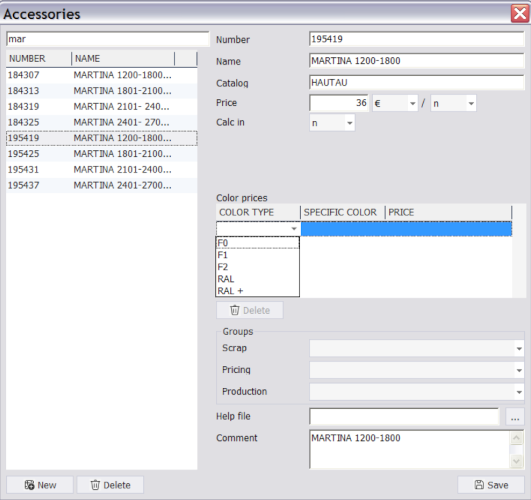531x500 pixels.
Task: Open the Production group dropdown
Action: pyautogui.click(x=417, y=392)
